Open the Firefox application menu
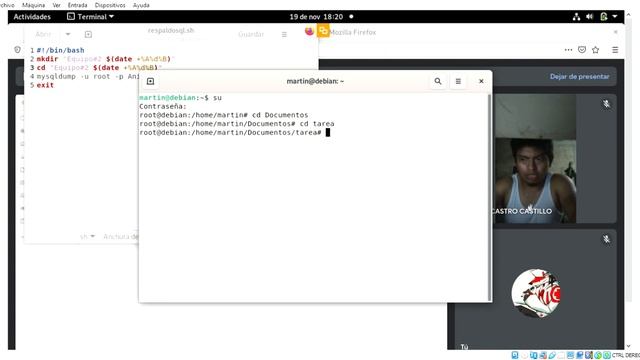Image resolution: width=640 pixels, height=360 pixels. click(x=615, y=50)
